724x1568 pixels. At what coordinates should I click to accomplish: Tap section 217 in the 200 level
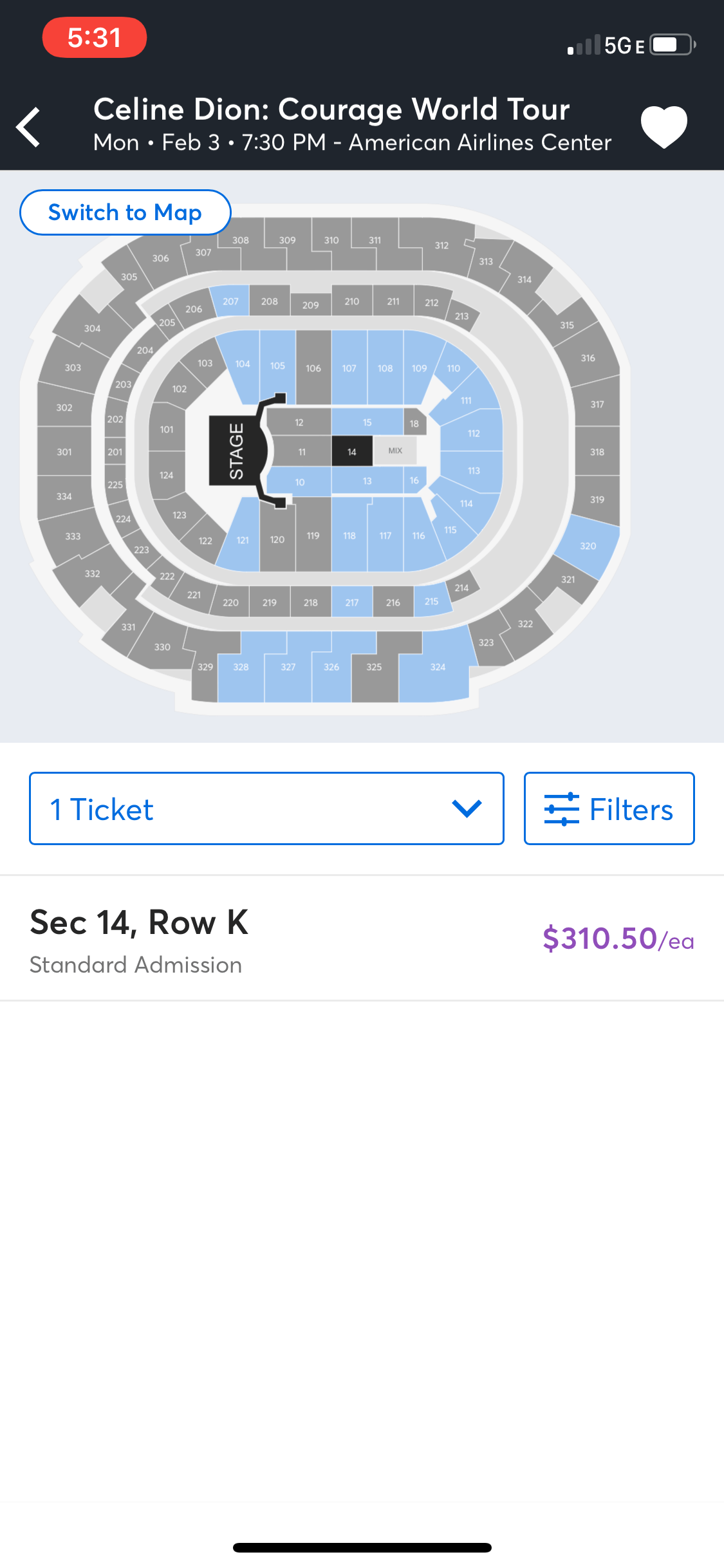point(352,602)
